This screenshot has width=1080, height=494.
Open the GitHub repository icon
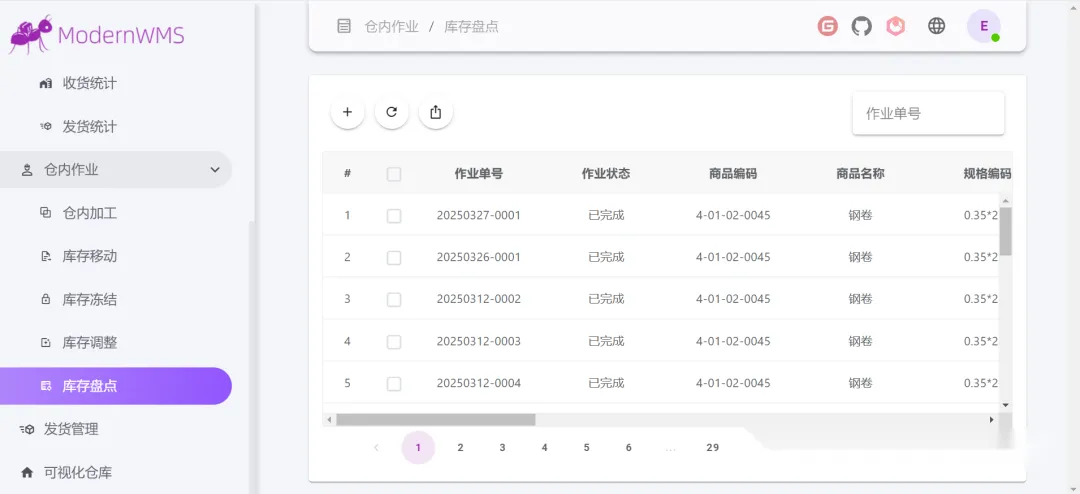862,26
